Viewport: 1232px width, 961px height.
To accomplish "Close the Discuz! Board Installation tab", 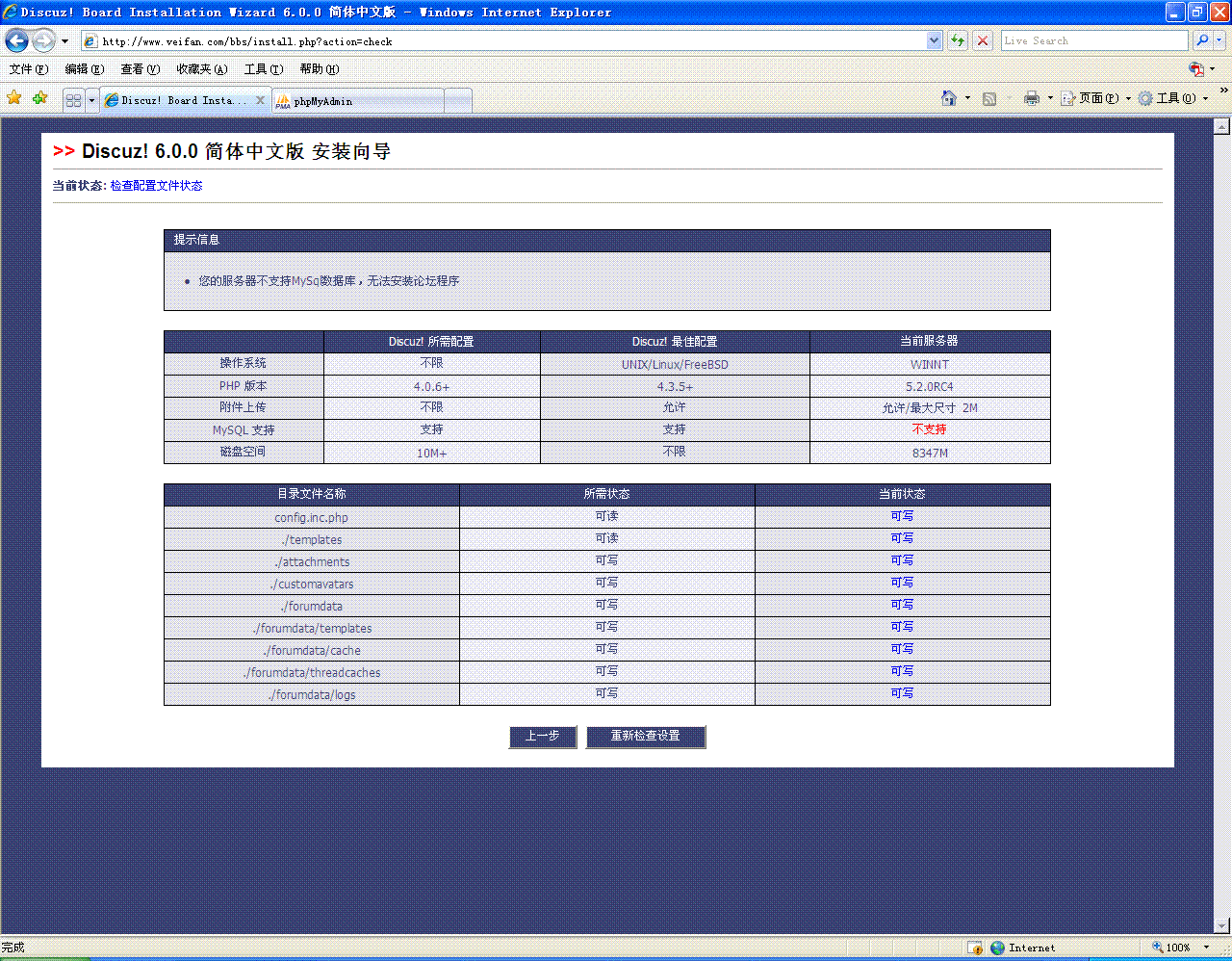I will tap(260, 100).
